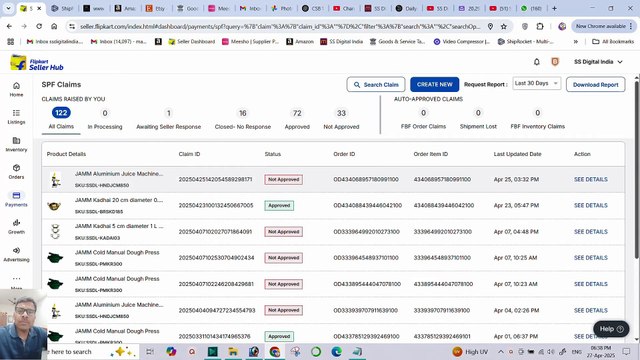Select the FBF Inventory Claims tab
Viewport: 640px width, 360px height.
click(x=538, y=119)
